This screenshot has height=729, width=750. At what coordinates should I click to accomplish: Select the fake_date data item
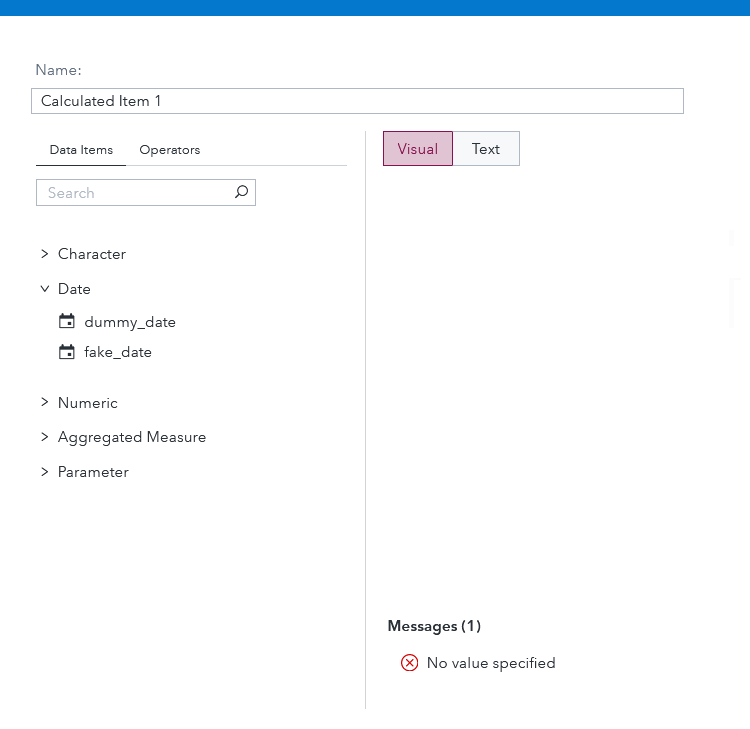118,352
